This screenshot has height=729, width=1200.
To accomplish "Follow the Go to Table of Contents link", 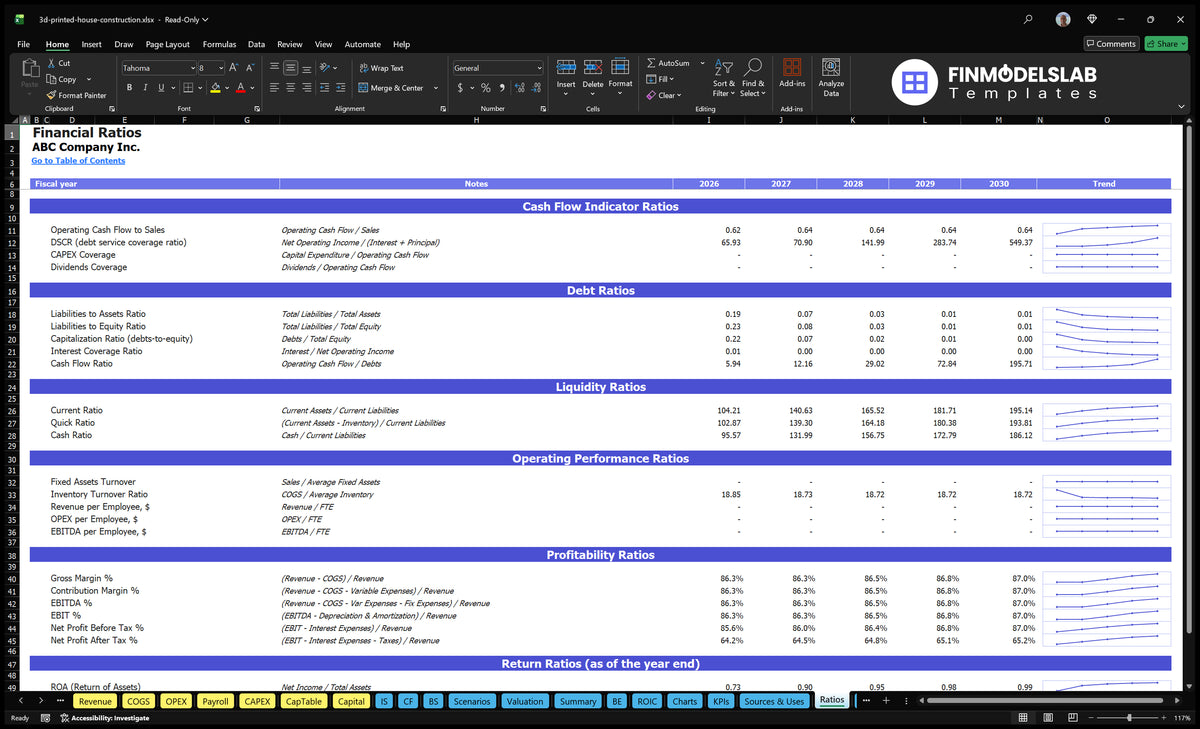I will coord(78,161).
